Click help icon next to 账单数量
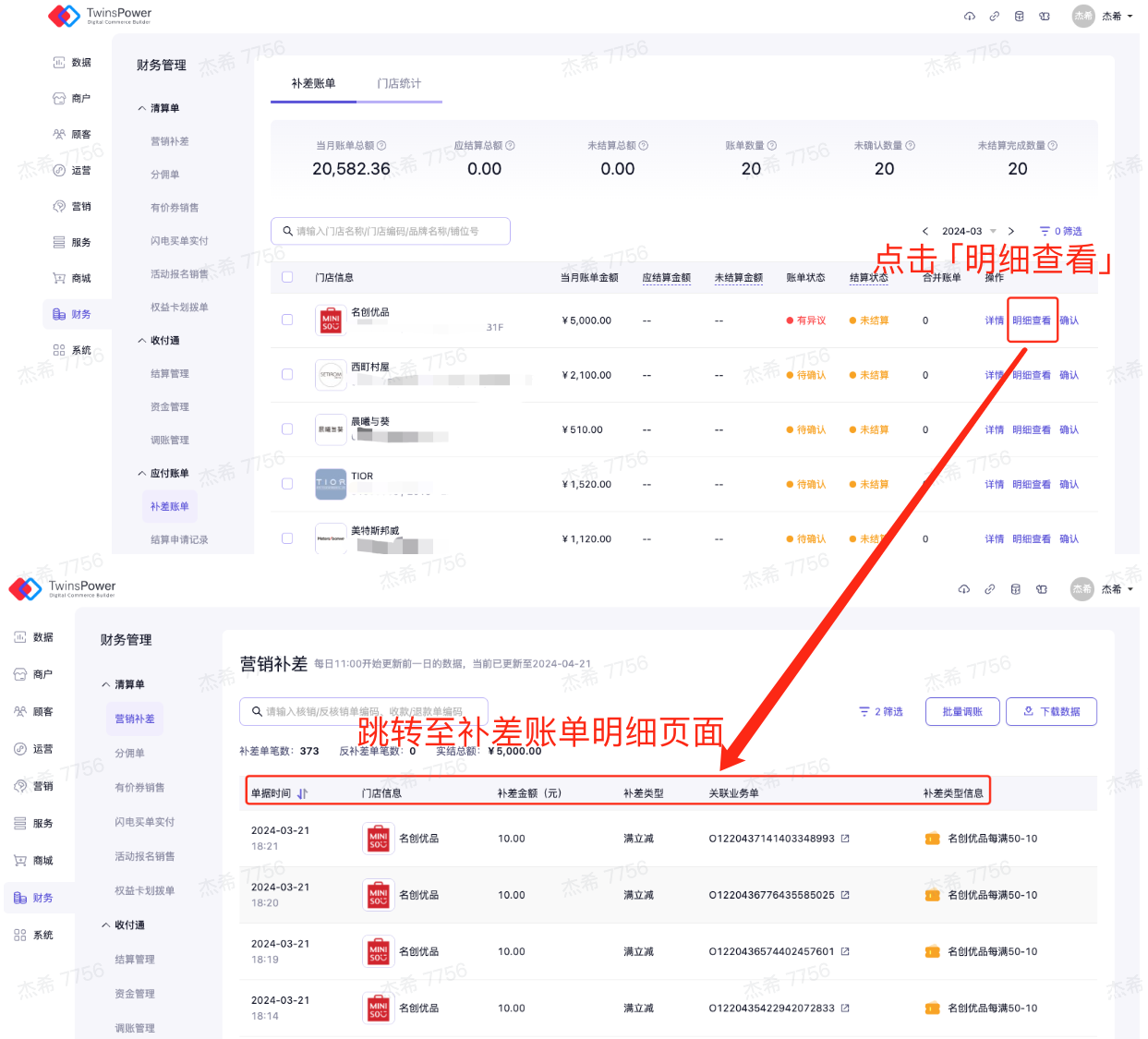This screenshot has width=1148, height=1039. 772,146
